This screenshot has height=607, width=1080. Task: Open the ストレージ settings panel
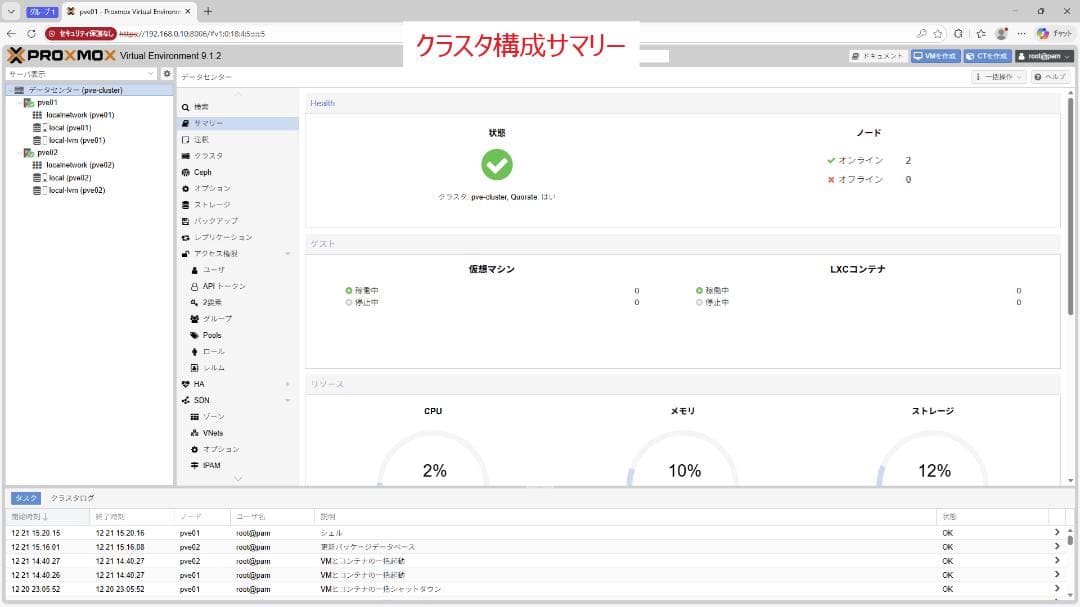(209, 204)
